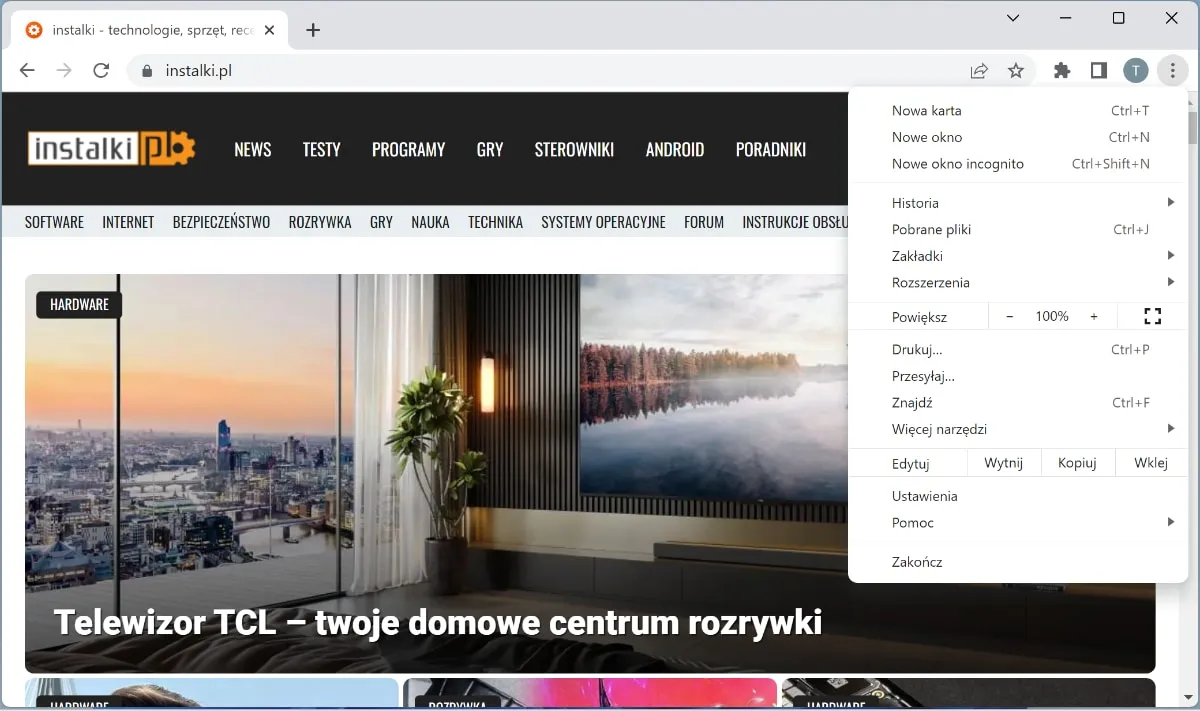Enter fullscreen via the Powiększ row icon
Viewport: 1200px width, 711px height.
click(1151, 315)
